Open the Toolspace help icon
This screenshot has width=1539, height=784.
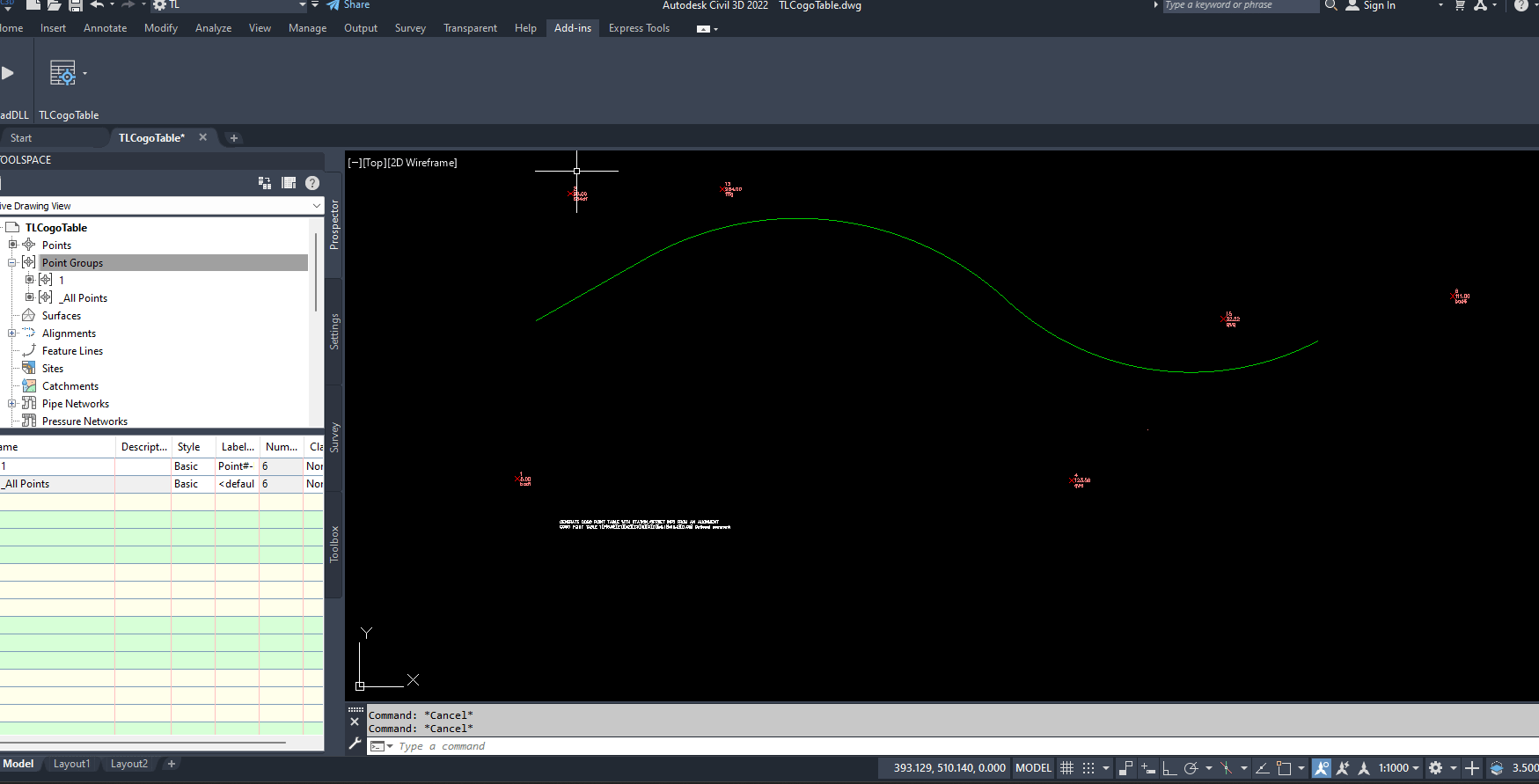pyautogui.click(x=312, y=183)
